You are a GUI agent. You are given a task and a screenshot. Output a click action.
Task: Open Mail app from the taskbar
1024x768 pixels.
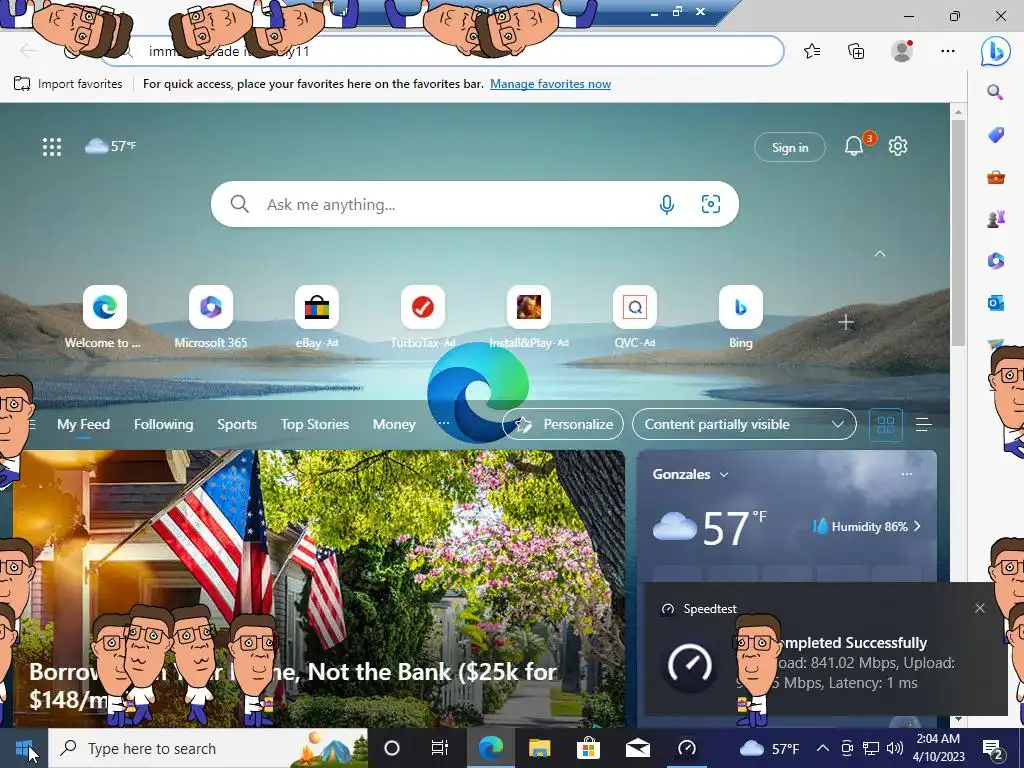pyautogui.click(x=637, y=748)
